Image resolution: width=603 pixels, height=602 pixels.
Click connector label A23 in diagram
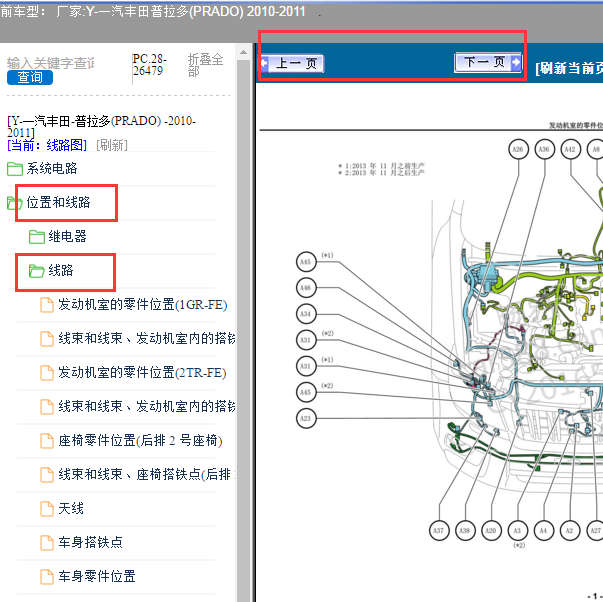pos(306,419)
